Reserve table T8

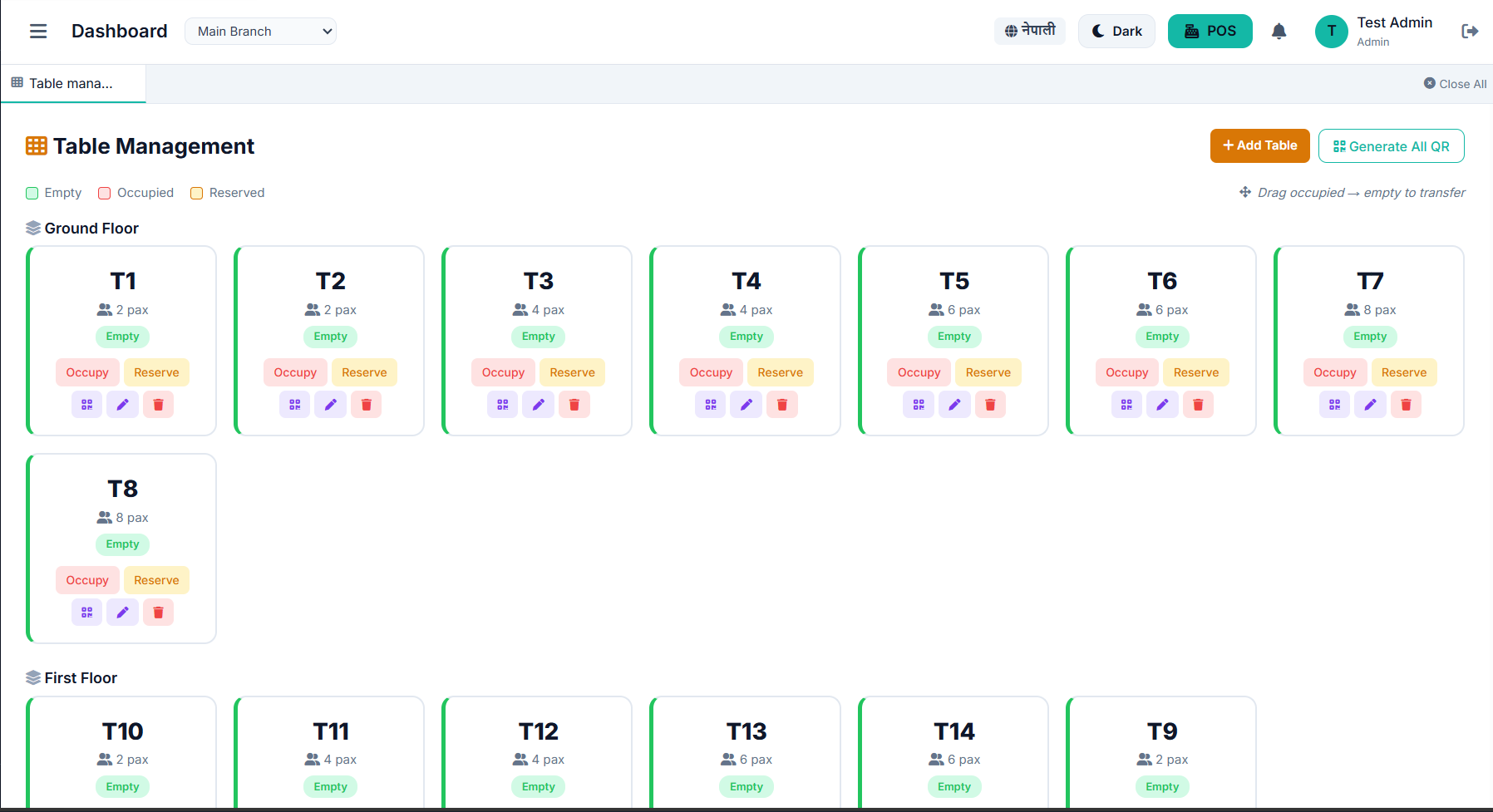click(x=156, y=580)
